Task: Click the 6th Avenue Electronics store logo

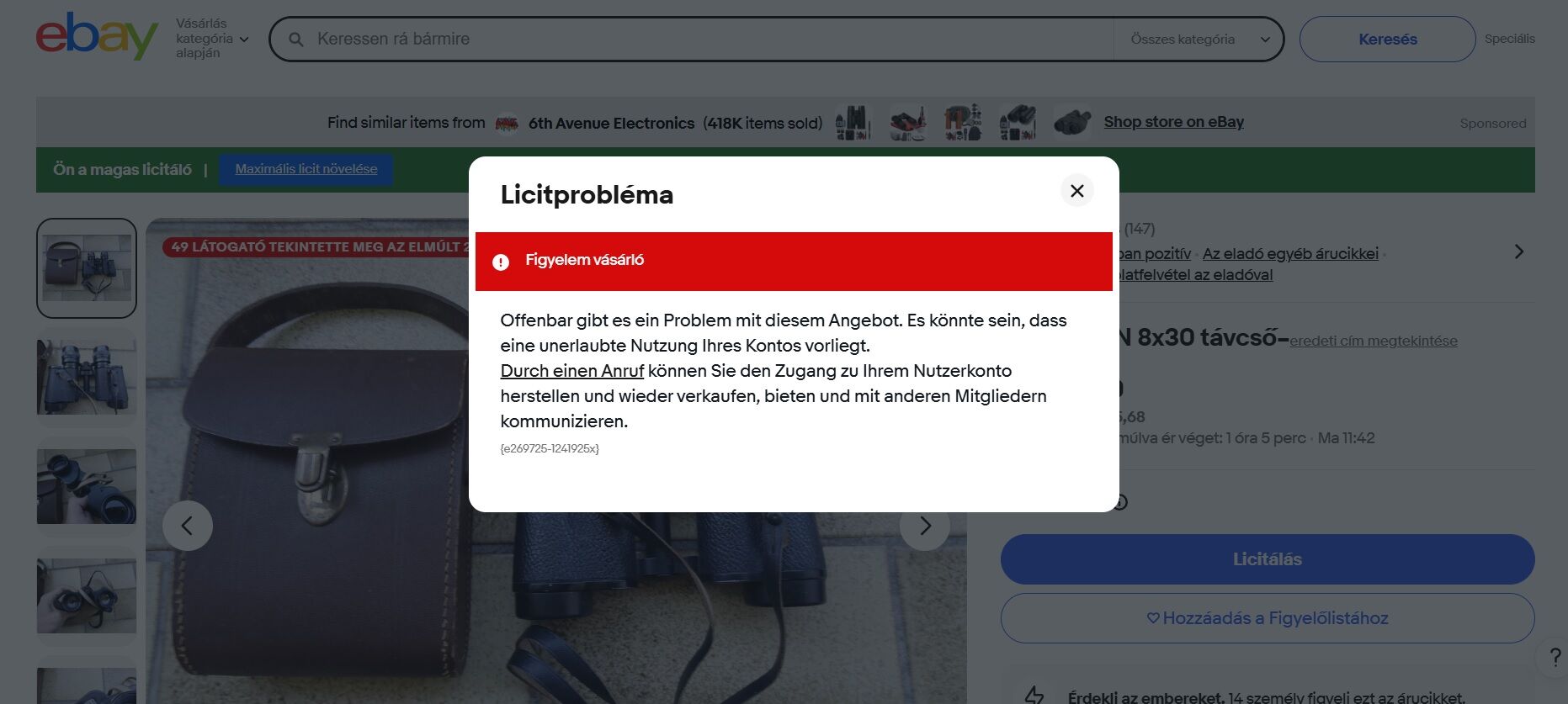Action: (x=507, y=124)
